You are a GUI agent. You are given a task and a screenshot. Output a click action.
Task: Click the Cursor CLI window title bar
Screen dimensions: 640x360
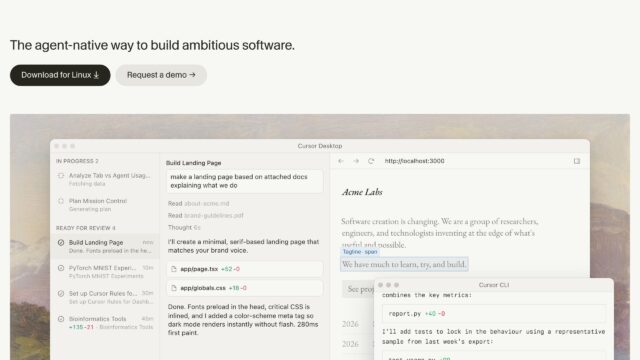pos(493,285)
